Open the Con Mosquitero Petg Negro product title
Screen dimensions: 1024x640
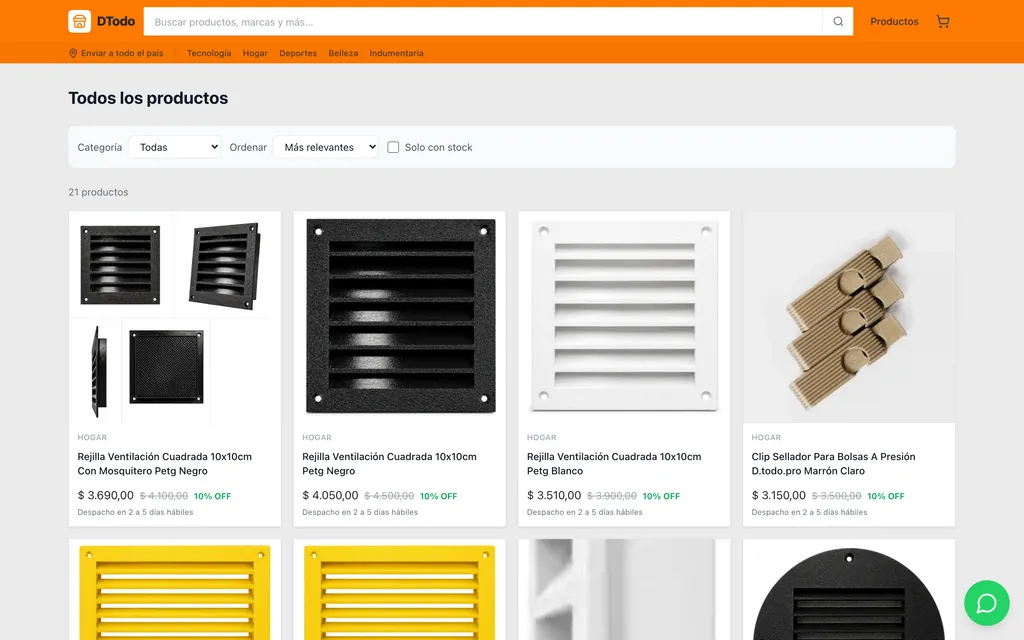click(x=165, y=464)
